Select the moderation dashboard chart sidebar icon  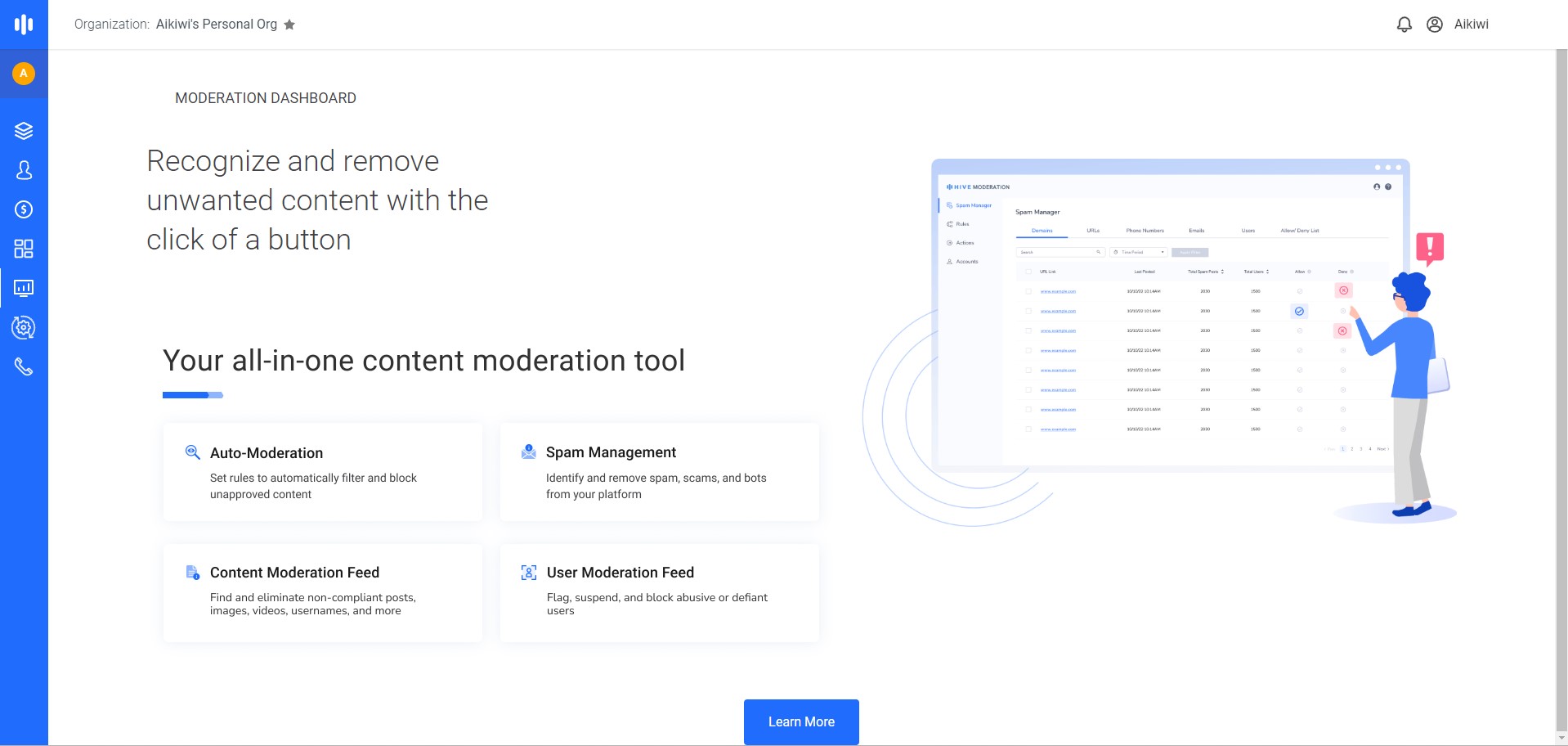tap(24, 288)
